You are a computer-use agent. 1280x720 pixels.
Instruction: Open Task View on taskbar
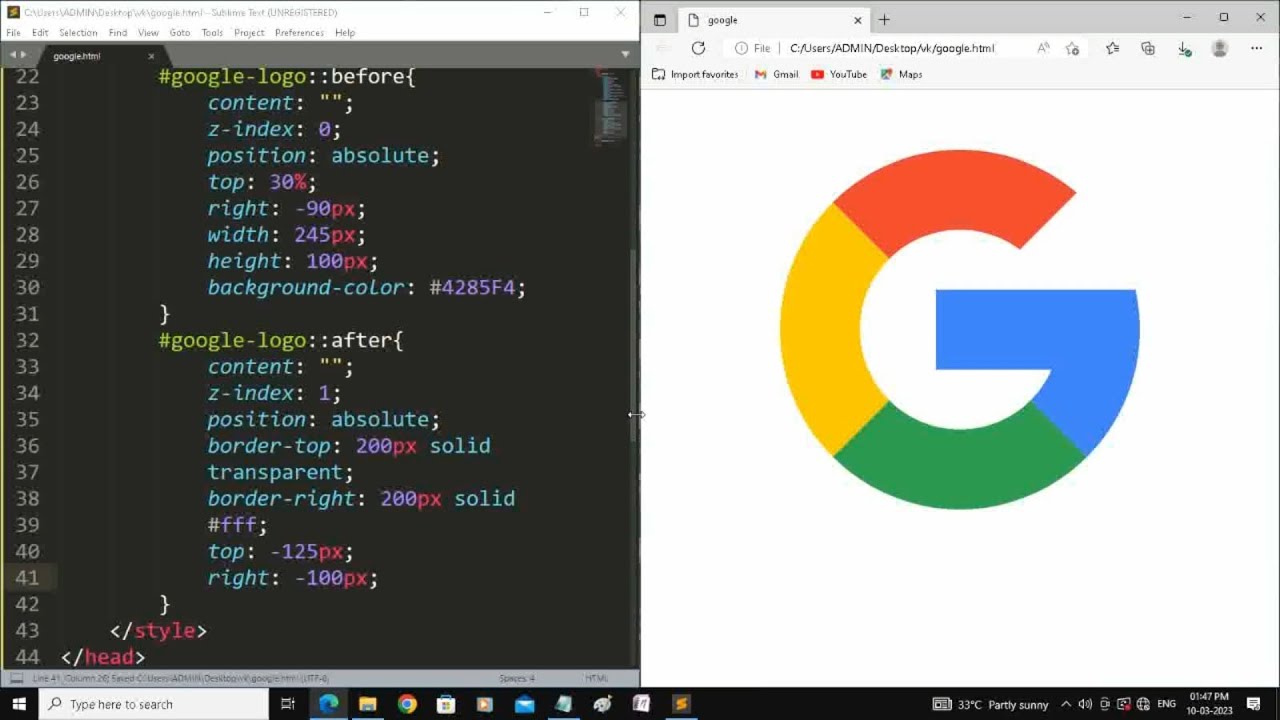288,704
